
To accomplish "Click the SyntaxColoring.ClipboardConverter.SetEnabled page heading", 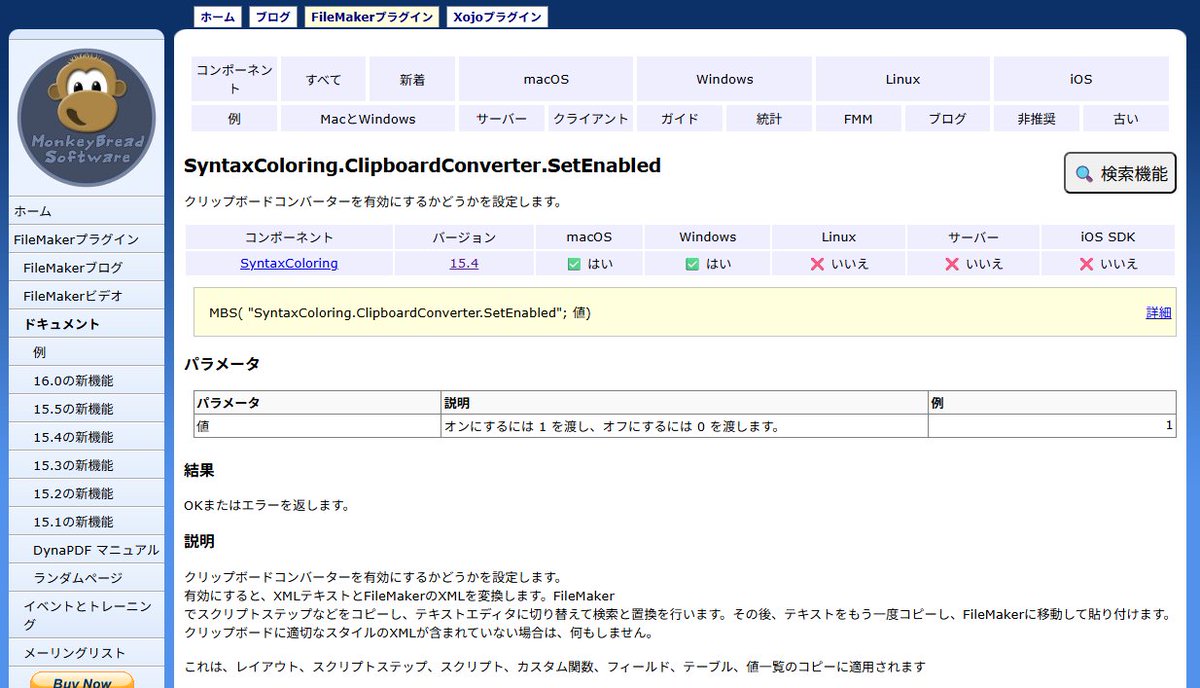I will [422, 165].
